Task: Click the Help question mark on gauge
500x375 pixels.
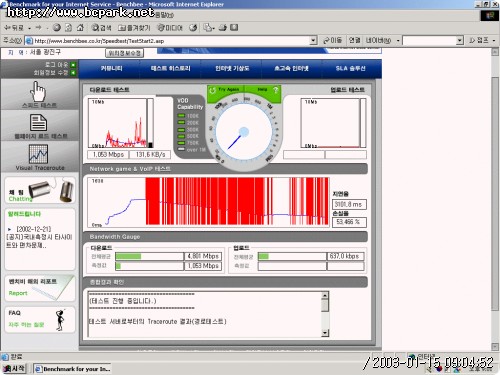Action: 276,90
